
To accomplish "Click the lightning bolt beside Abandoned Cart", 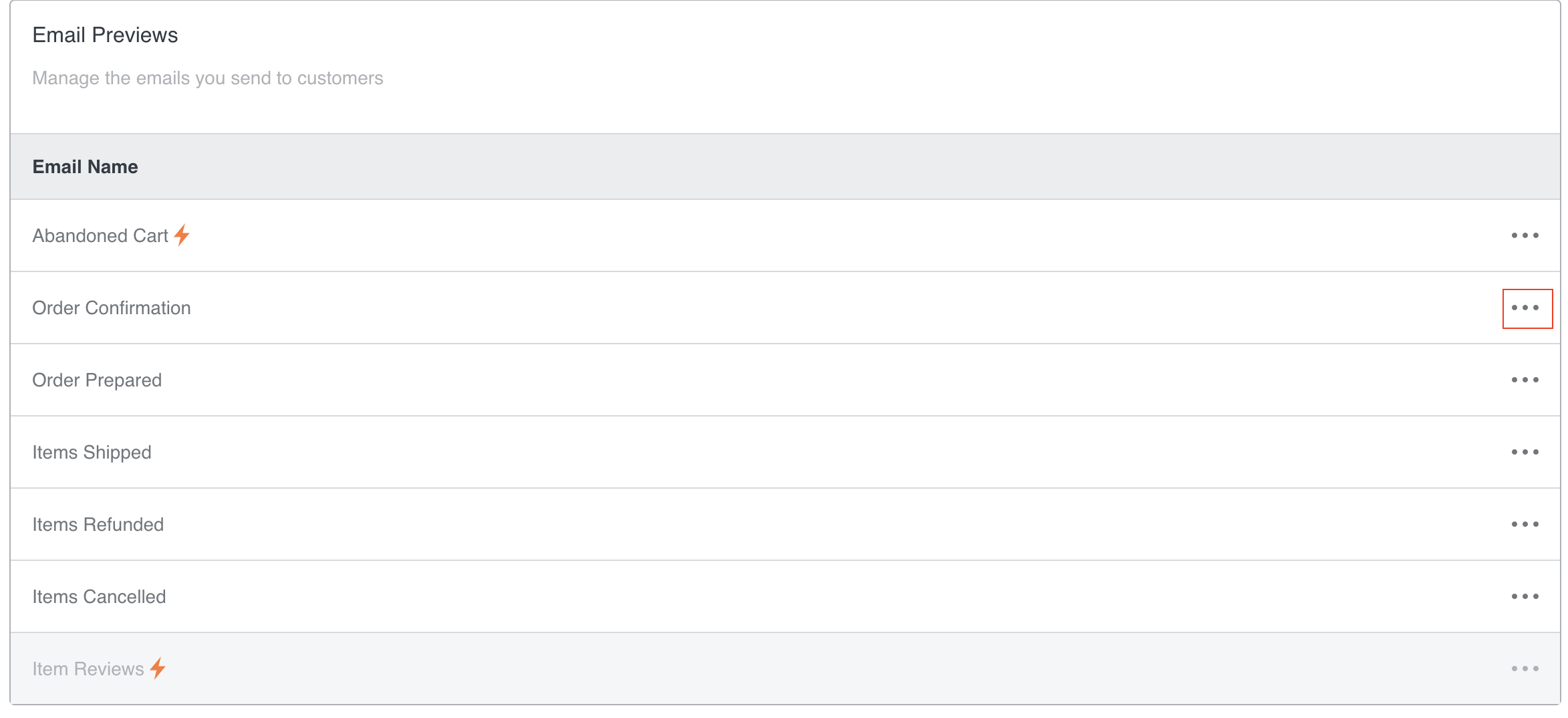I will tap(182, 235).
